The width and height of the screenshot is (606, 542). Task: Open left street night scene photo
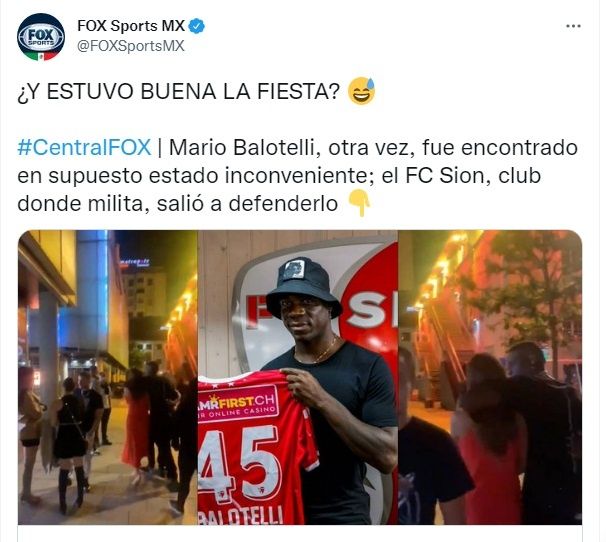(107, 377)
